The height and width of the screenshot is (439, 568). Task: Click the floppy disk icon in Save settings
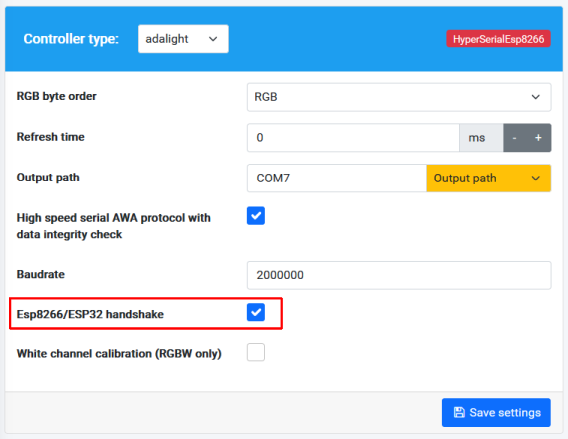pos(459,412)
